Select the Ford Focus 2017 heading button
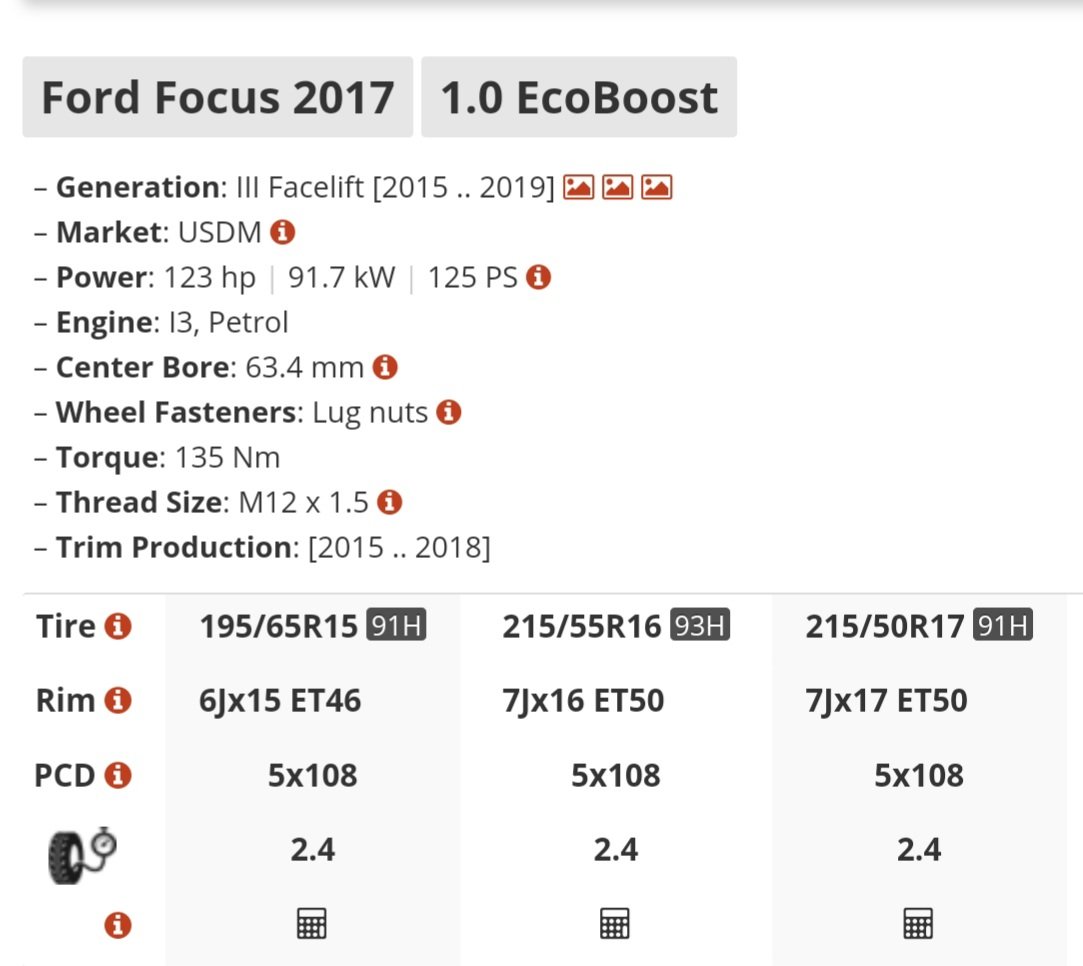Screen dimensions: 1083x966 [218, 97]
